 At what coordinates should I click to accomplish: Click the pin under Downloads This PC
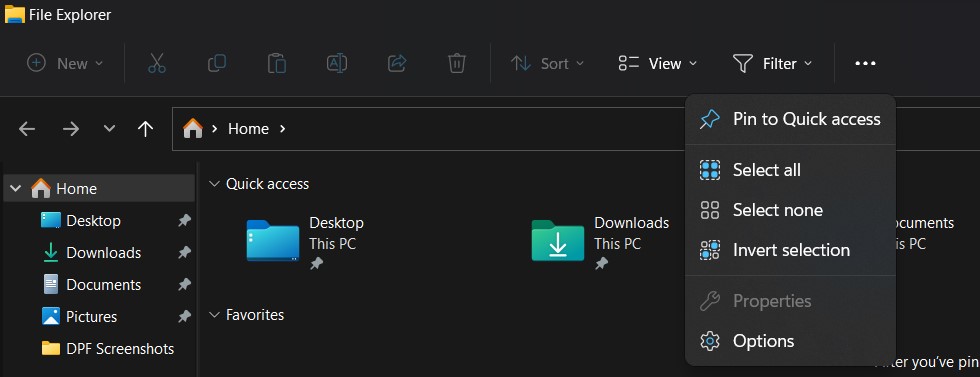(601, 264)
